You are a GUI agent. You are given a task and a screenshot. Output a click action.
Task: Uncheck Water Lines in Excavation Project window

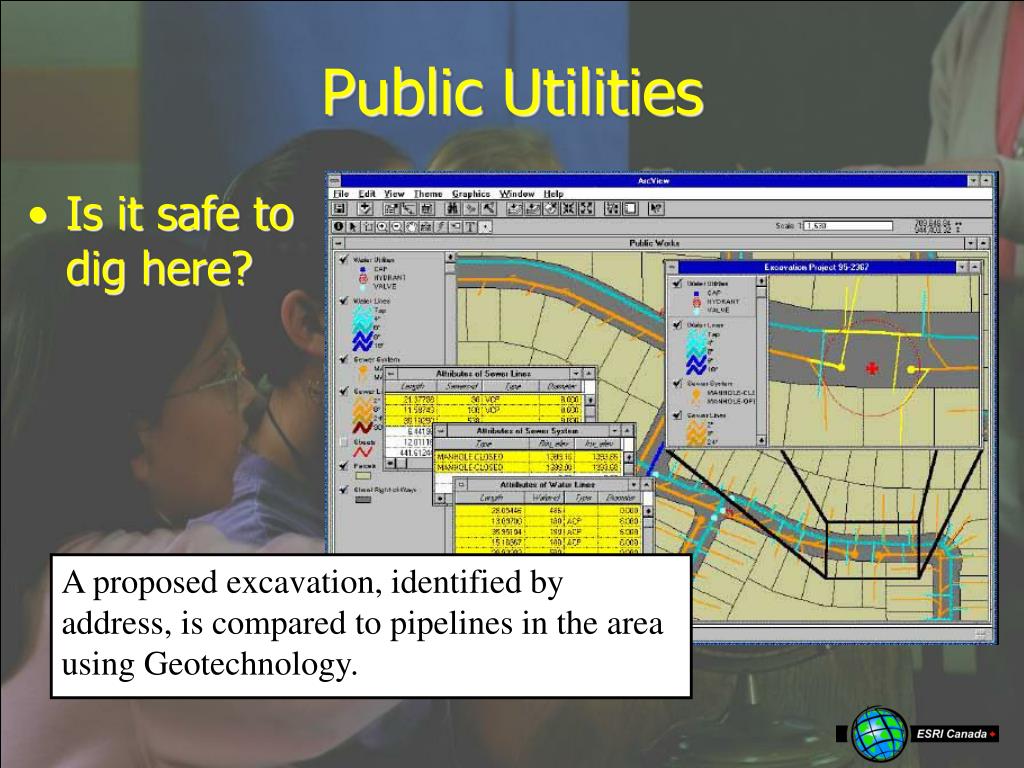pos(677,325)
